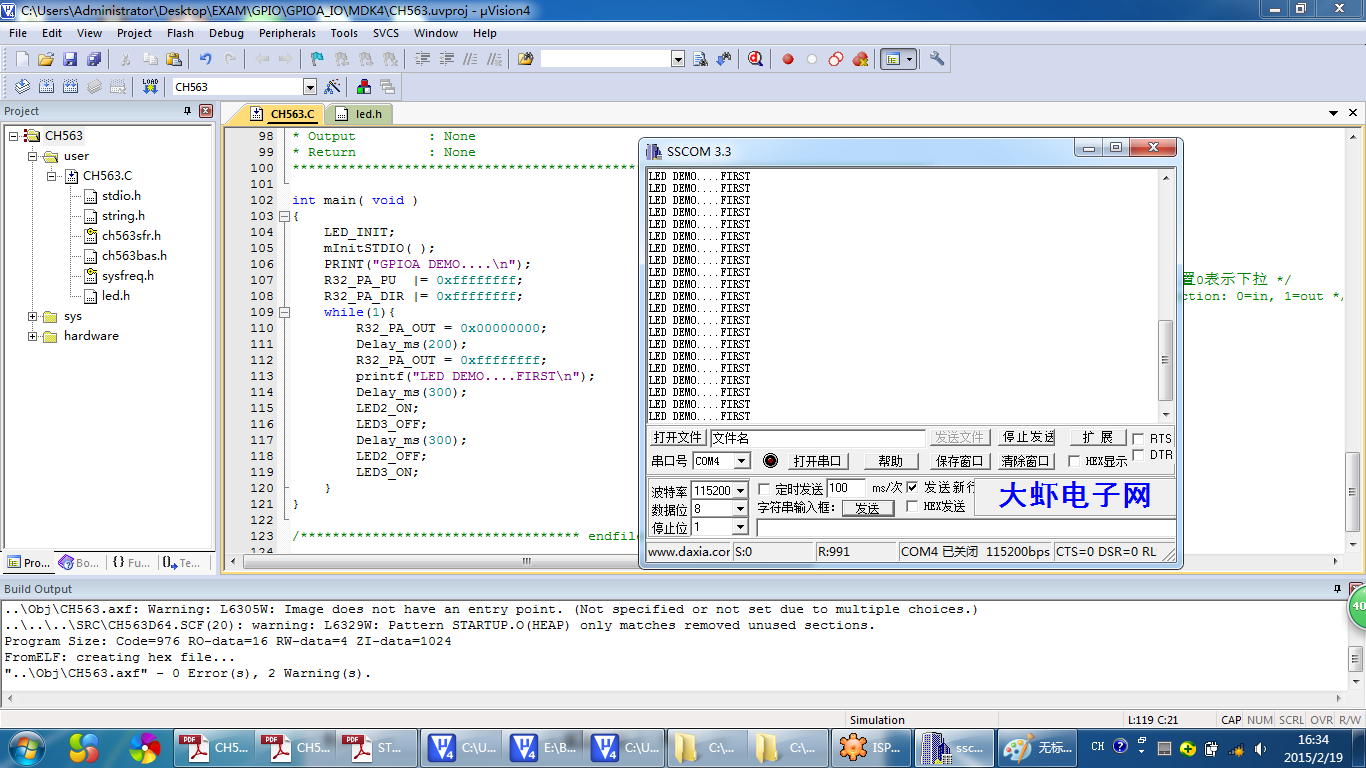Collapse main function fold at line 103
Viewport: 1366px width, 768px height.
(284, 216)
